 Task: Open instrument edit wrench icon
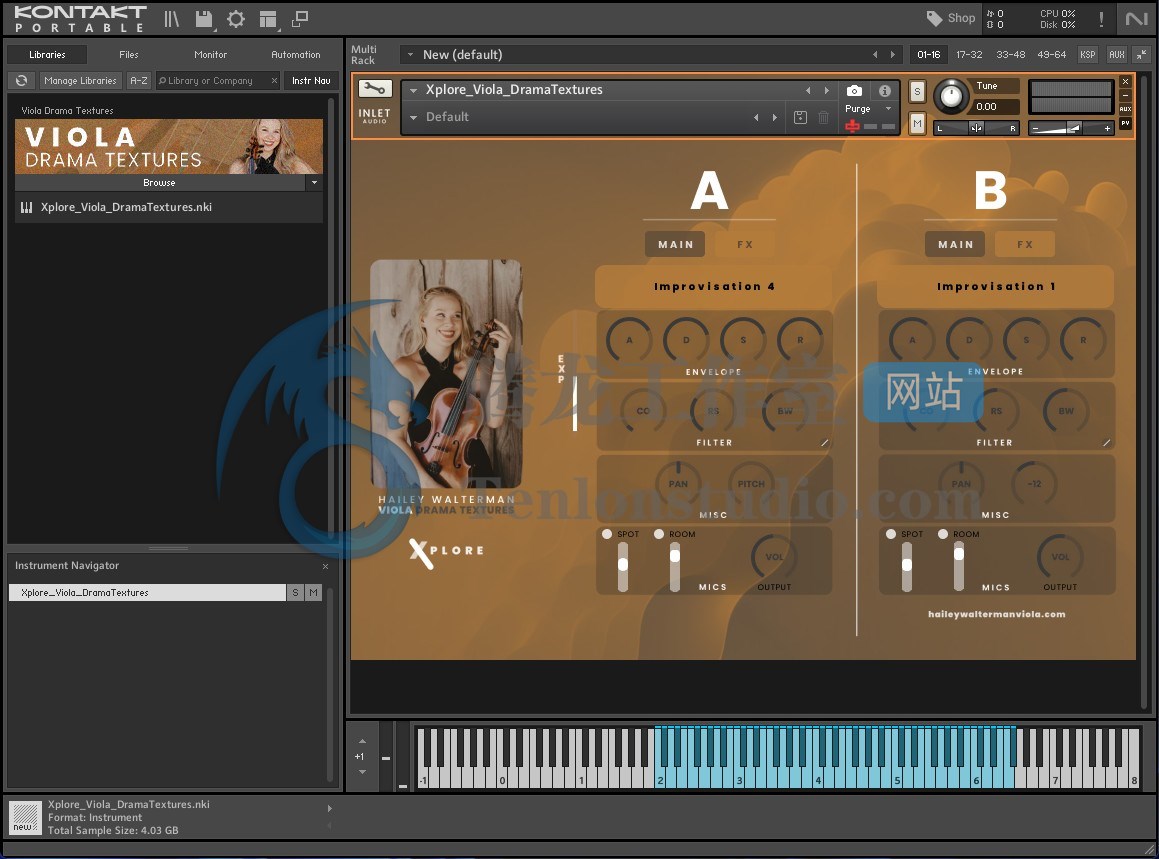(x=375, y=89)
